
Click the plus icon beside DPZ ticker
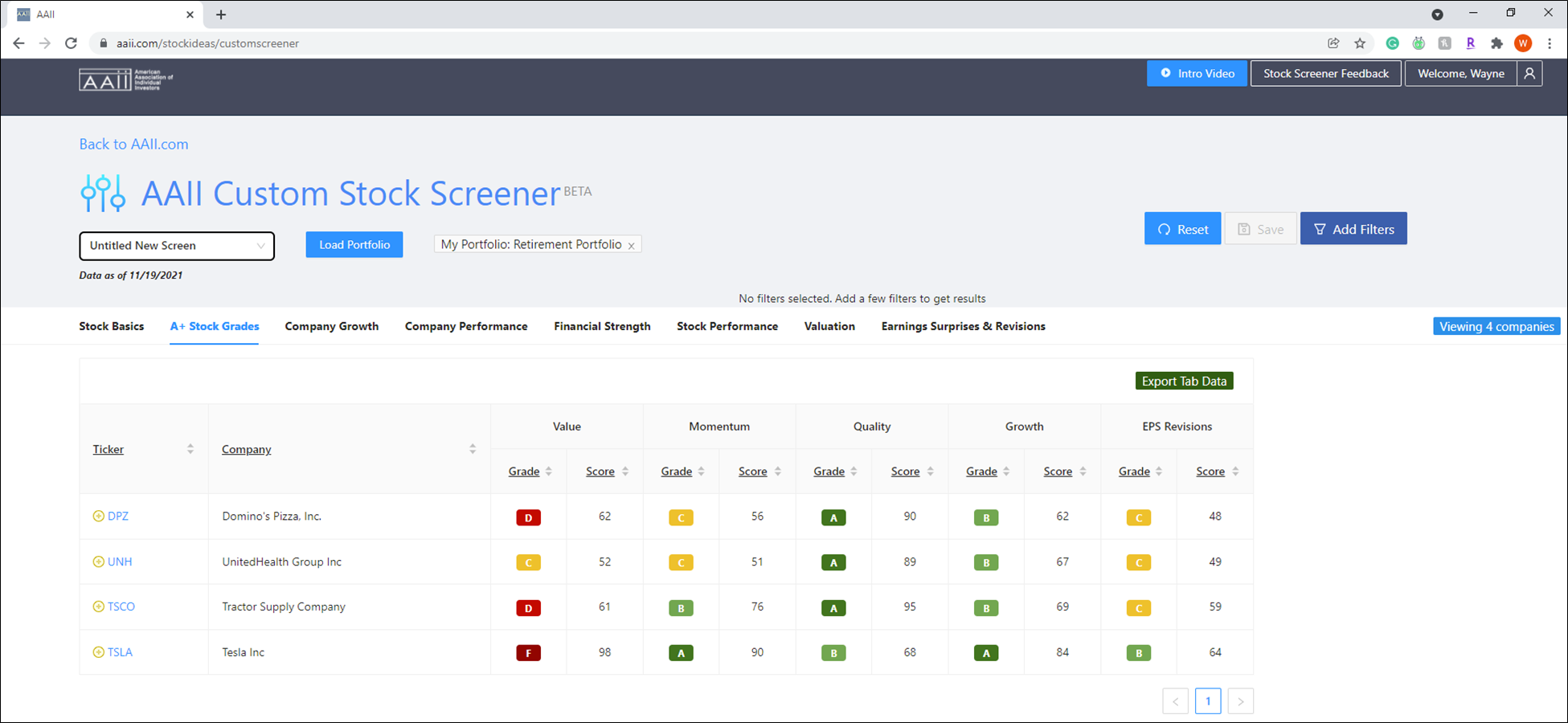(98, 516)
